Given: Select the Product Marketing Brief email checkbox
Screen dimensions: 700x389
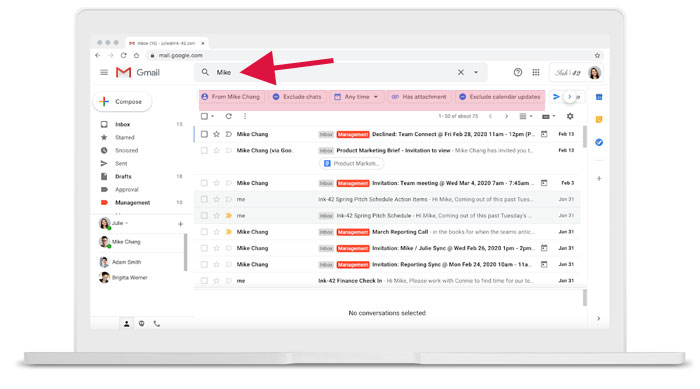Looking at the screenshot, I should point(204,151).
